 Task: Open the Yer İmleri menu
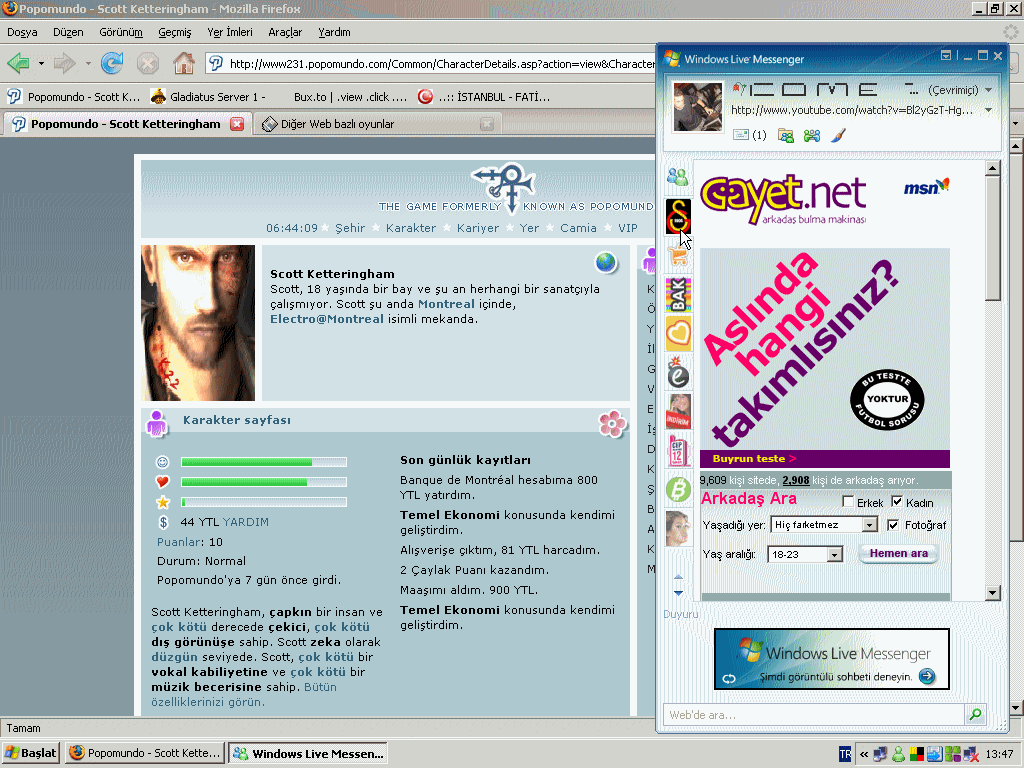point(230,32)
